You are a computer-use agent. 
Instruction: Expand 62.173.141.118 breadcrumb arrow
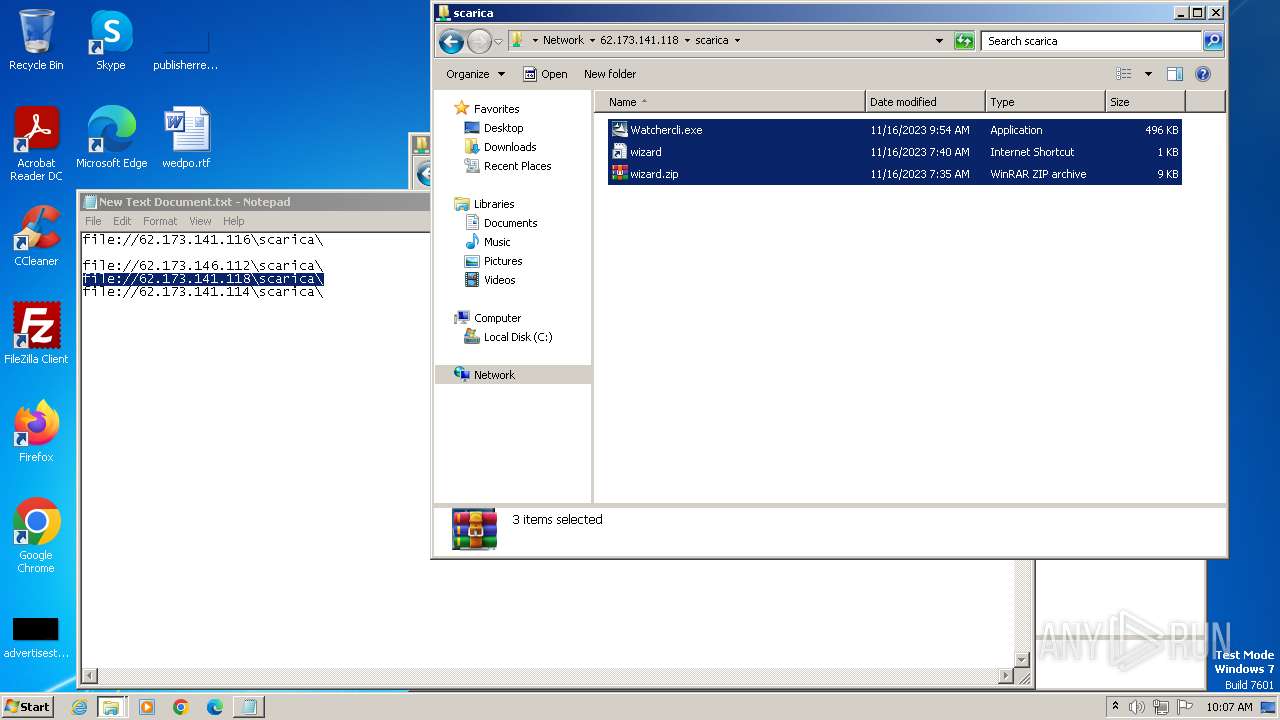pyautogui.click(x=687, y=41)
